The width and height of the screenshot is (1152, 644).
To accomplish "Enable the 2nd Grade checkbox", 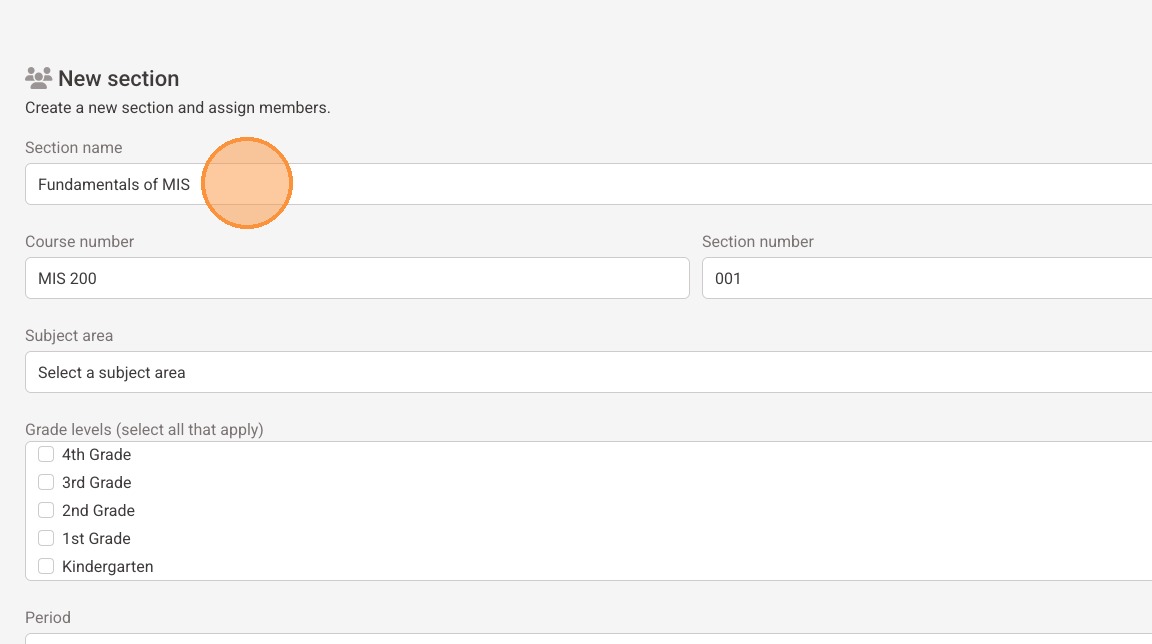I will 46,510.
